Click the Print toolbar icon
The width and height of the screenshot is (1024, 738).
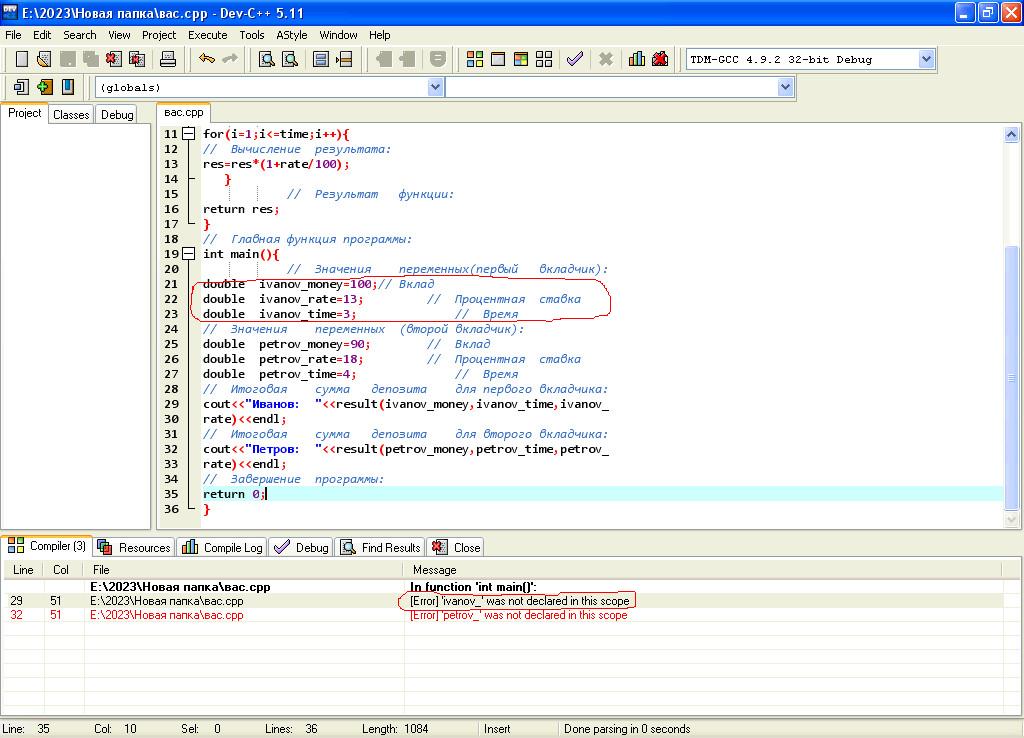point(168,60)
